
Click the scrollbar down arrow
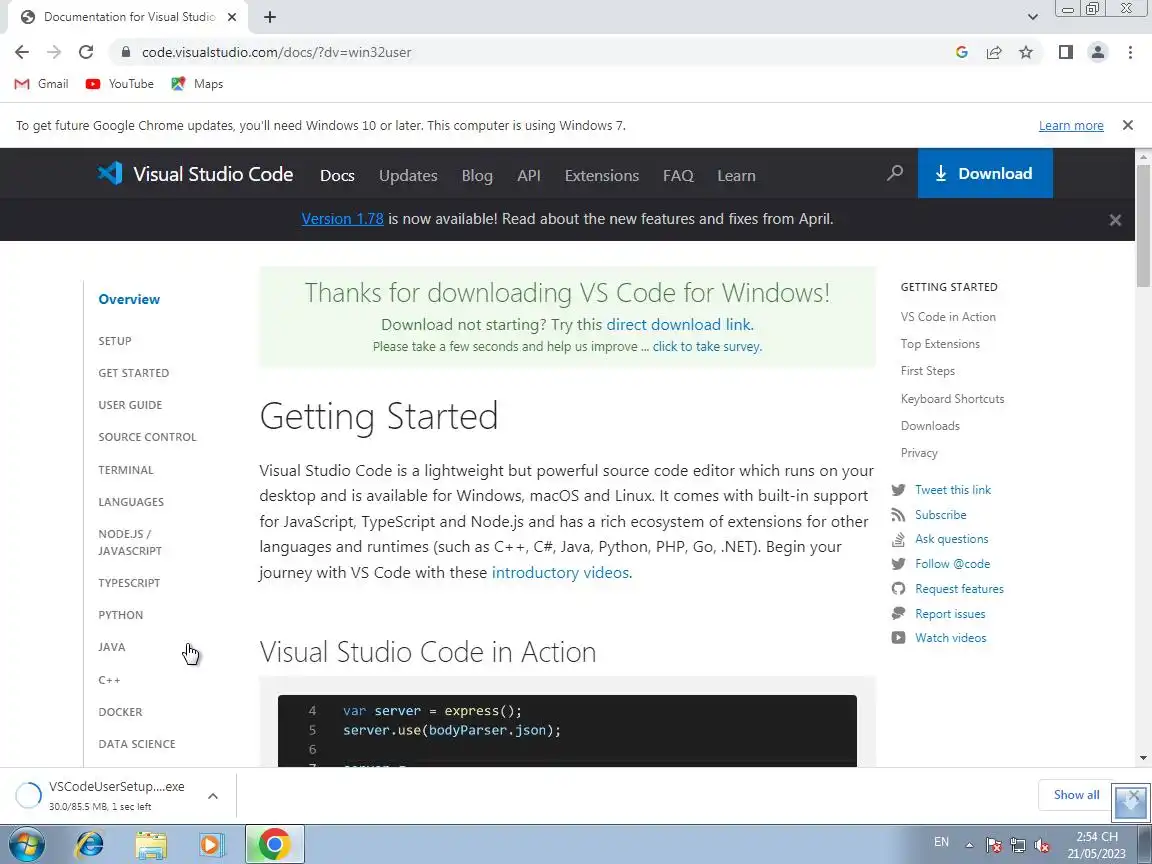(1143, 758)
